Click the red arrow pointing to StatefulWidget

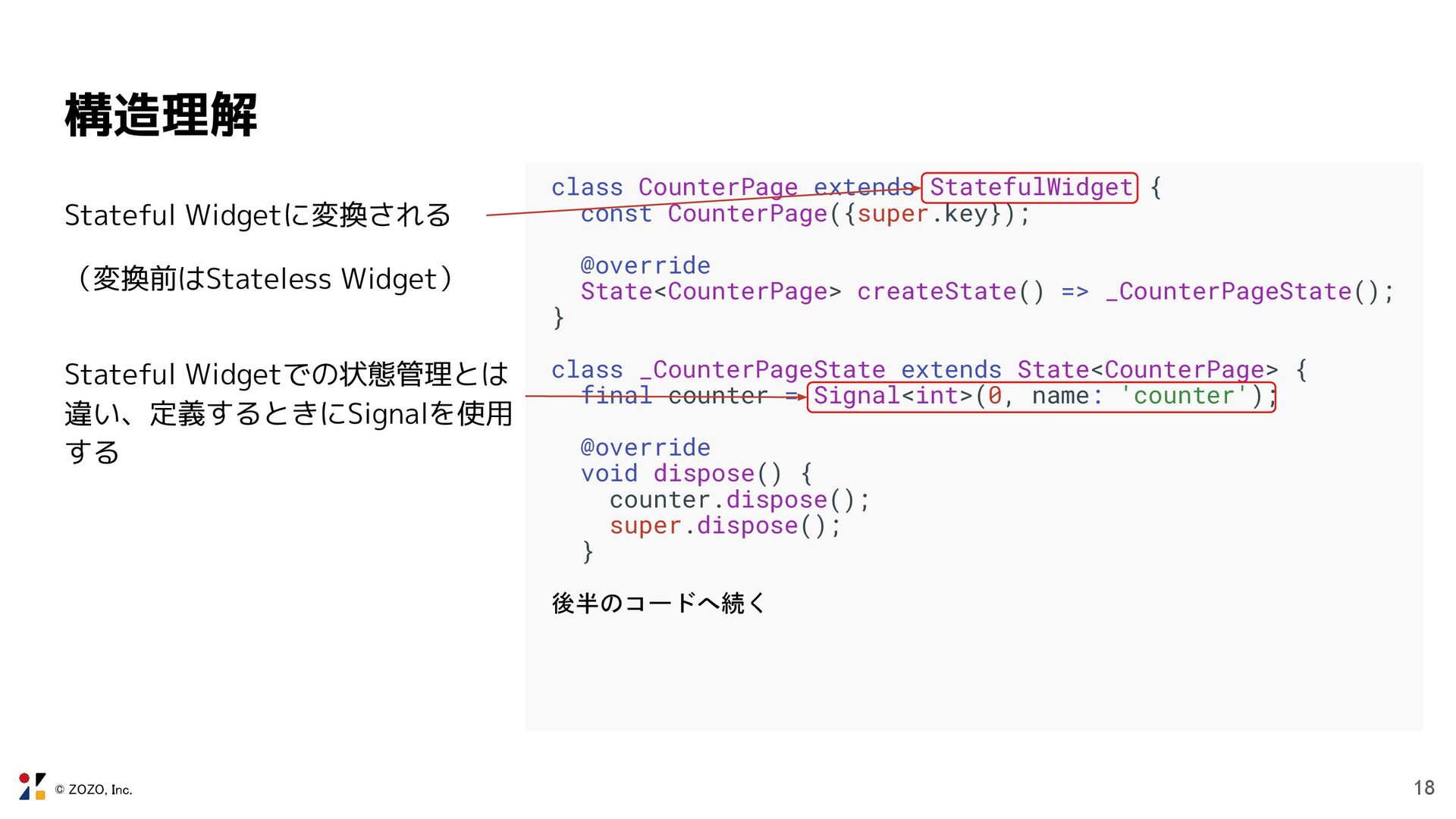tap(682, 202)
